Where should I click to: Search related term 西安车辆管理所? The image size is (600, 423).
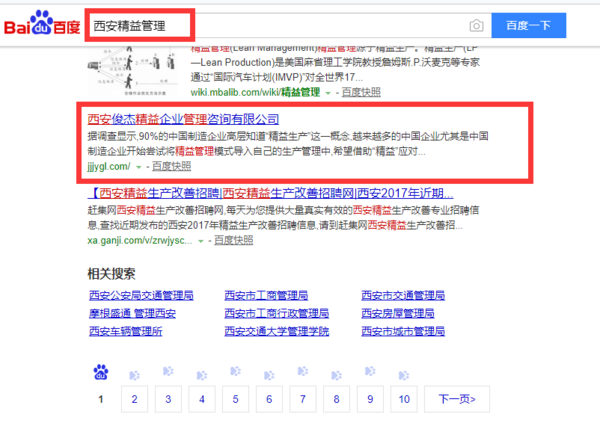[126, 332]
